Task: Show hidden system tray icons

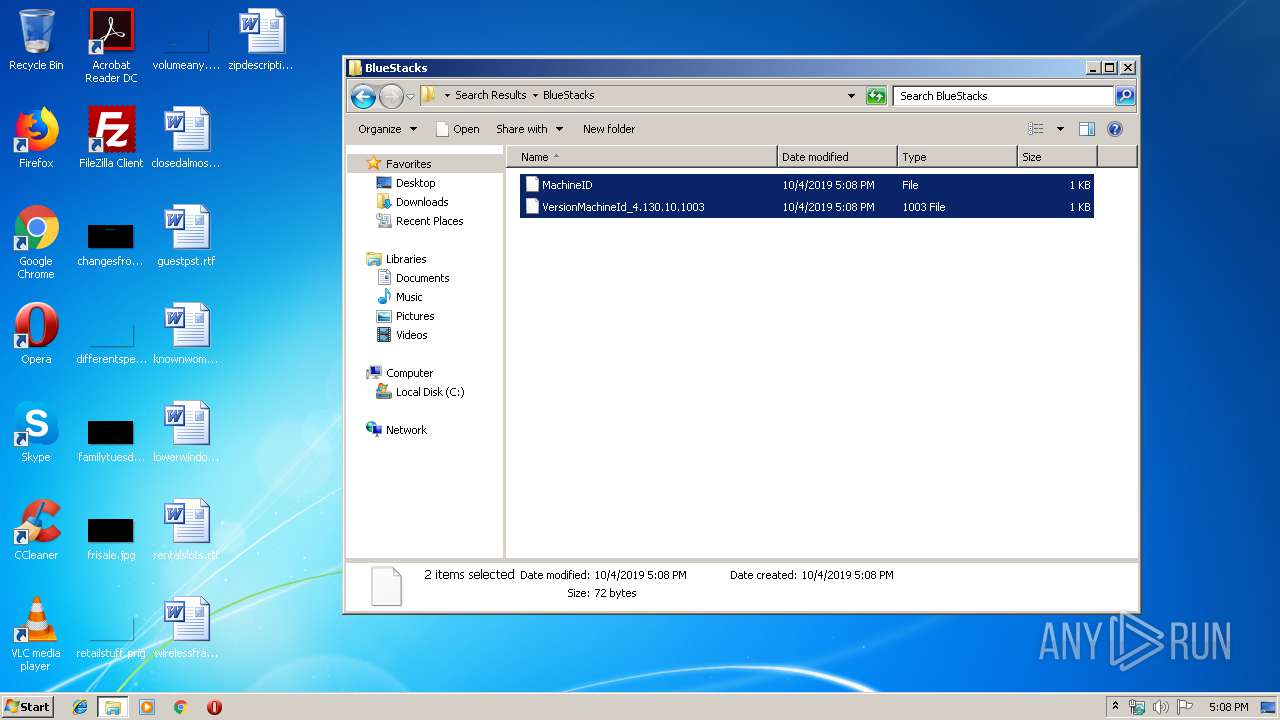Action: click(x=1116, y=706)
